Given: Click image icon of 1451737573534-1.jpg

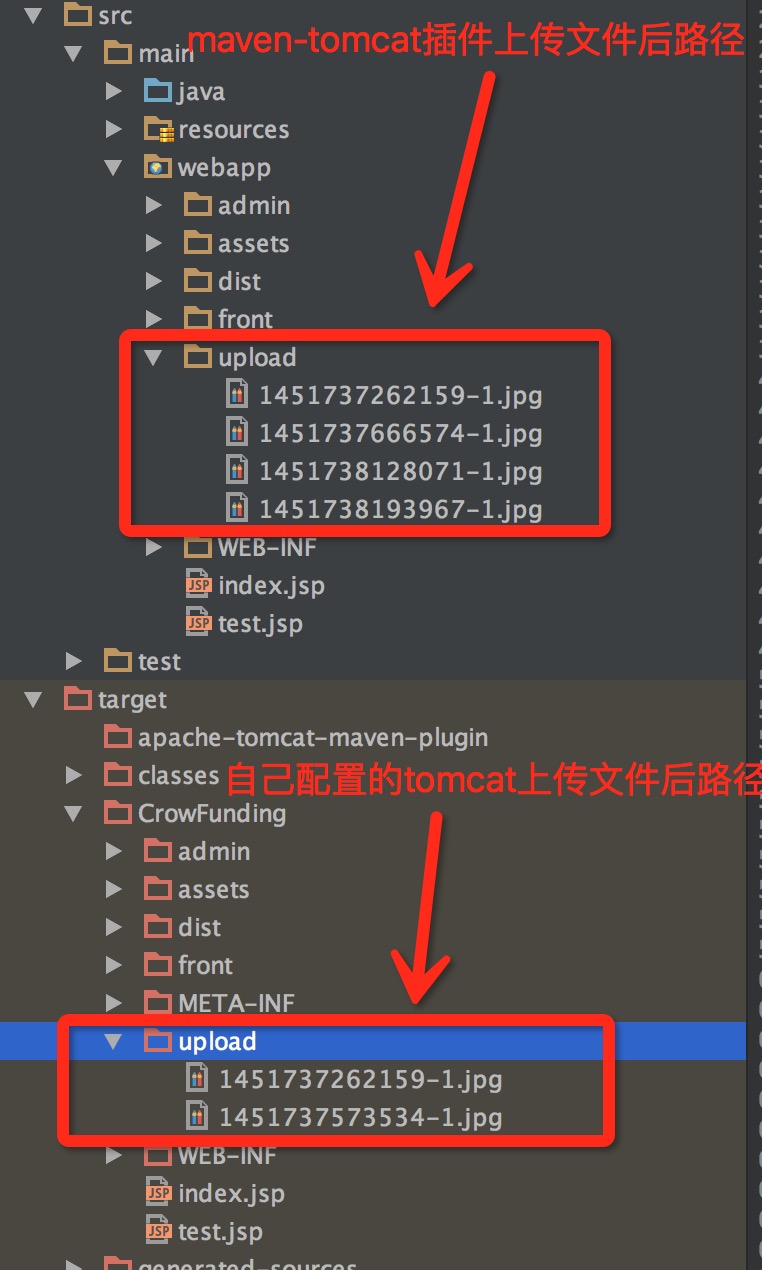Looking at the screenshot, I should point(196,1117).
